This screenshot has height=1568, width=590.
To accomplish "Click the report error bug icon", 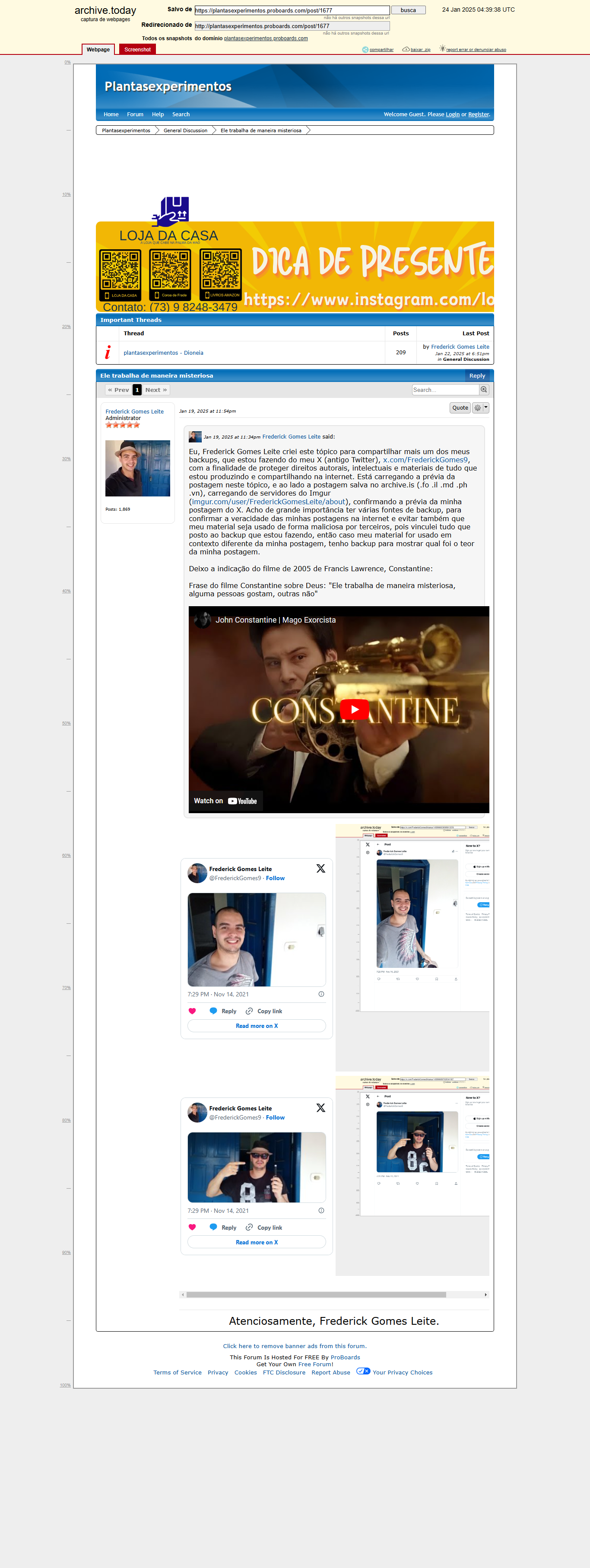I will pos(442,49).
